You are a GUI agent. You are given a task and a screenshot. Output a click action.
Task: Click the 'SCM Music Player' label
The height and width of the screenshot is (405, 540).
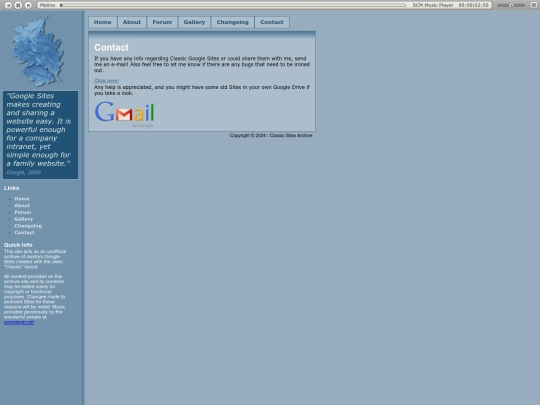pos(433,5)
